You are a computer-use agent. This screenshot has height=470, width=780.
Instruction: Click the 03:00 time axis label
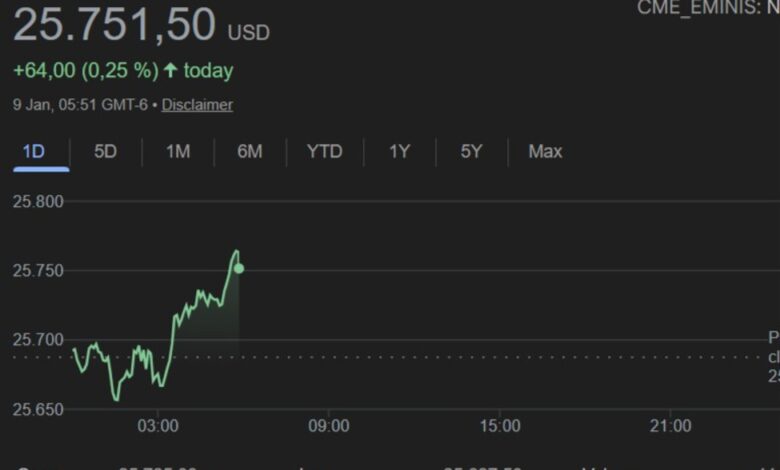point(158,426)
